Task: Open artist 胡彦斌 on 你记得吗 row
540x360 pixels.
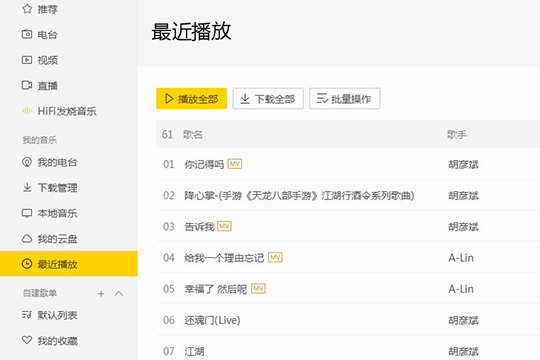Action: click(x=463, y=164)
